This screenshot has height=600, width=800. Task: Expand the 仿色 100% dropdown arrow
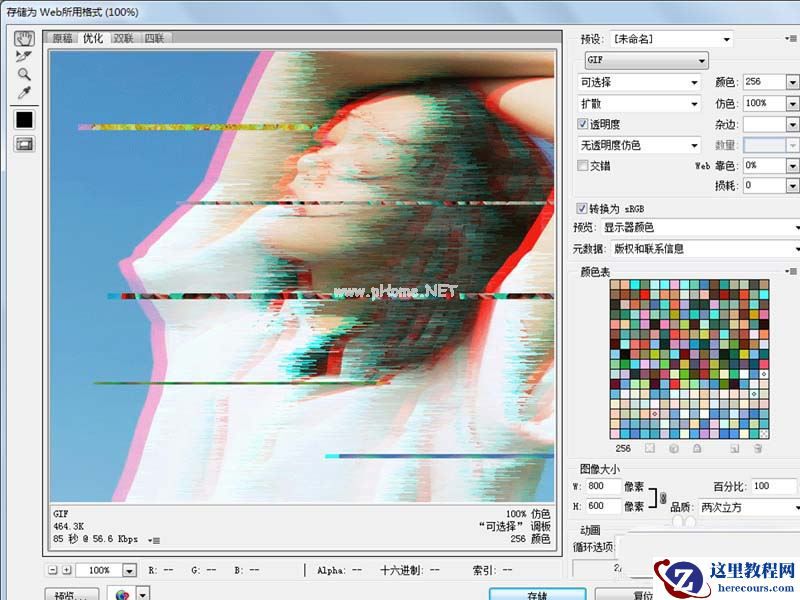tap(792, 104)
